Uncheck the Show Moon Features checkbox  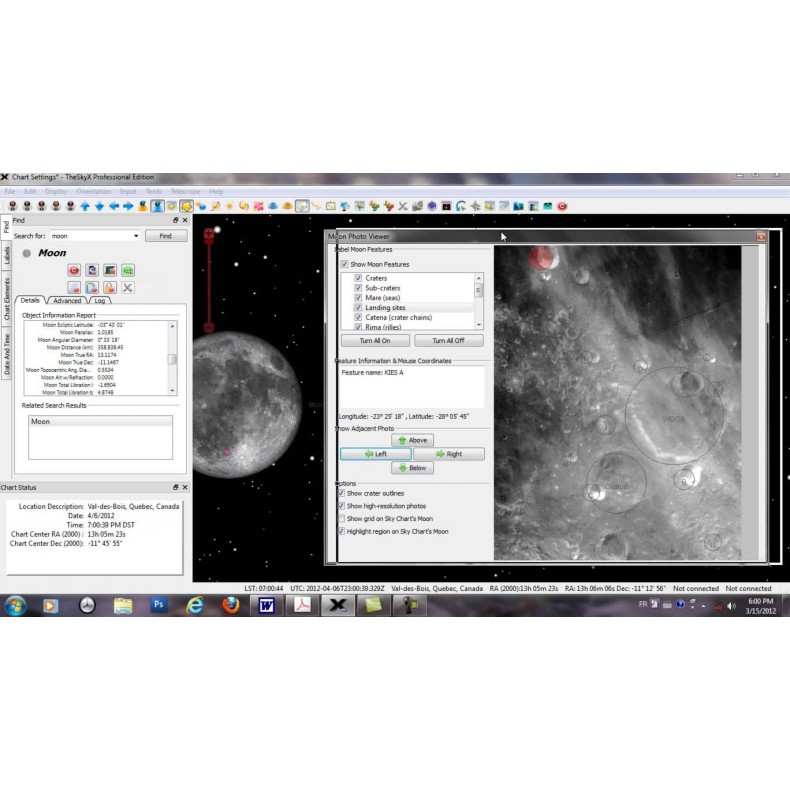tap(345, 264)
